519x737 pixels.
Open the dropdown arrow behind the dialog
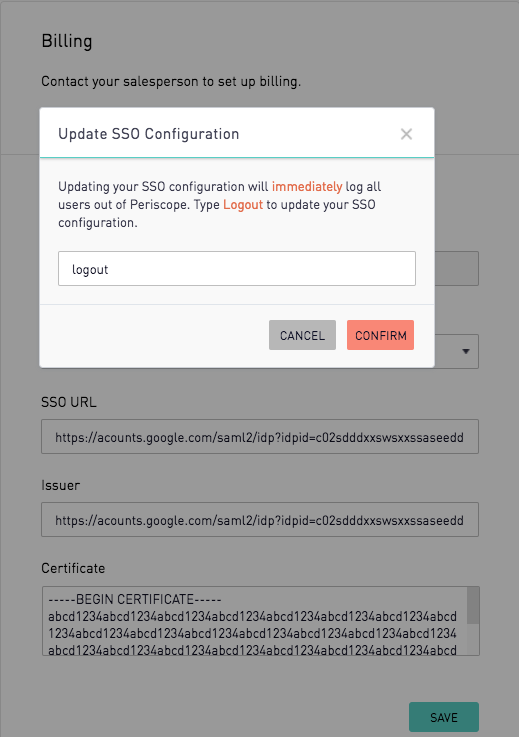tap(465, 351)
